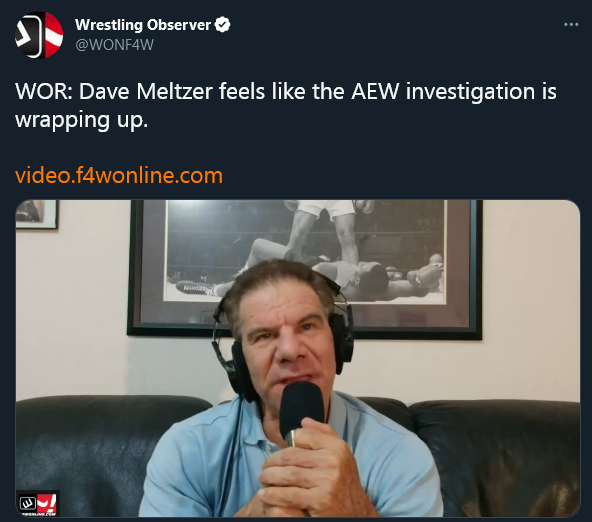Open the tweet's three-dot more options menu
Screen dimensions: 592x522
click(x=571, y=25)
